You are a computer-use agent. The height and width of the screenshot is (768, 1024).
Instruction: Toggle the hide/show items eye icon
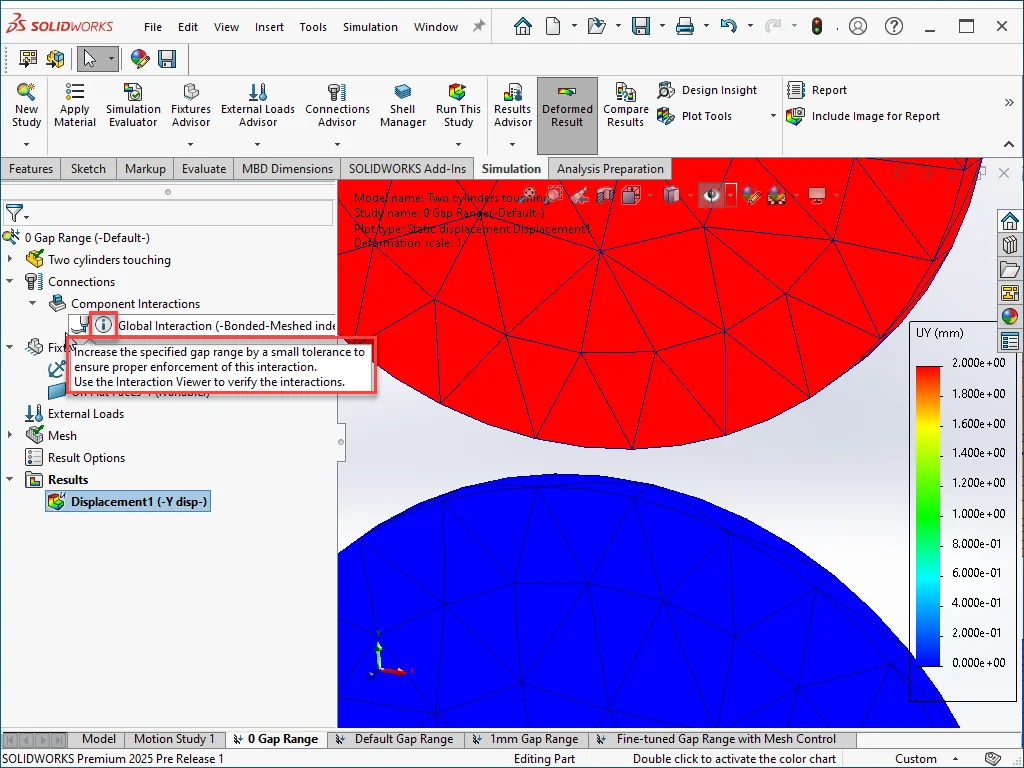[x=711, y=195]
